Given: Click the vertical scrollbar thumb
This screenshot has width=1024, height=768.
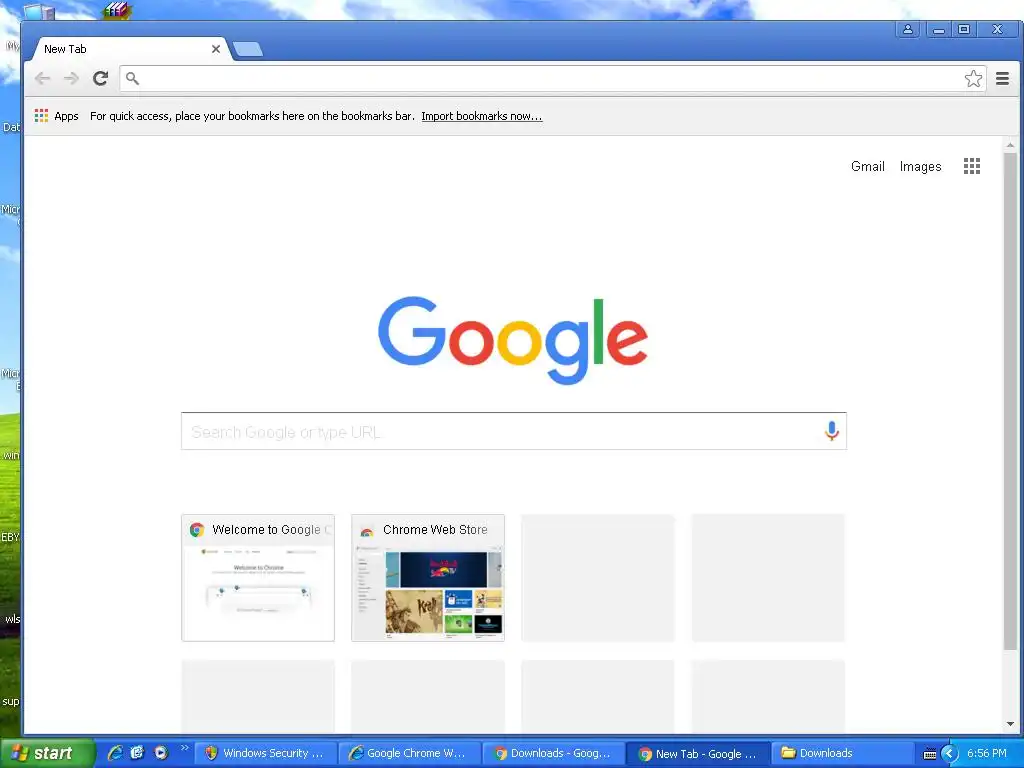Looking at the screenshot, I should tap(1010, 402).
